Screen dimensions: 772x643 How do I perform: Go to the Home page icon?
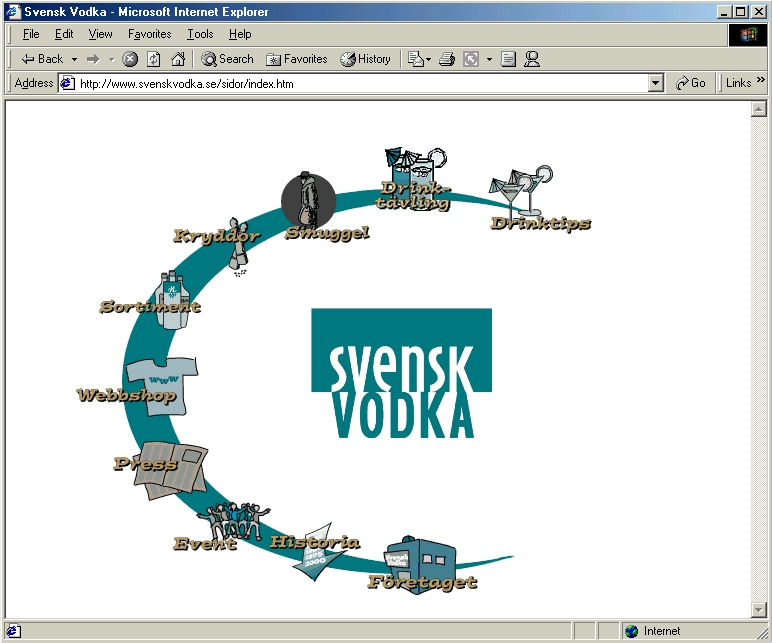178,59
